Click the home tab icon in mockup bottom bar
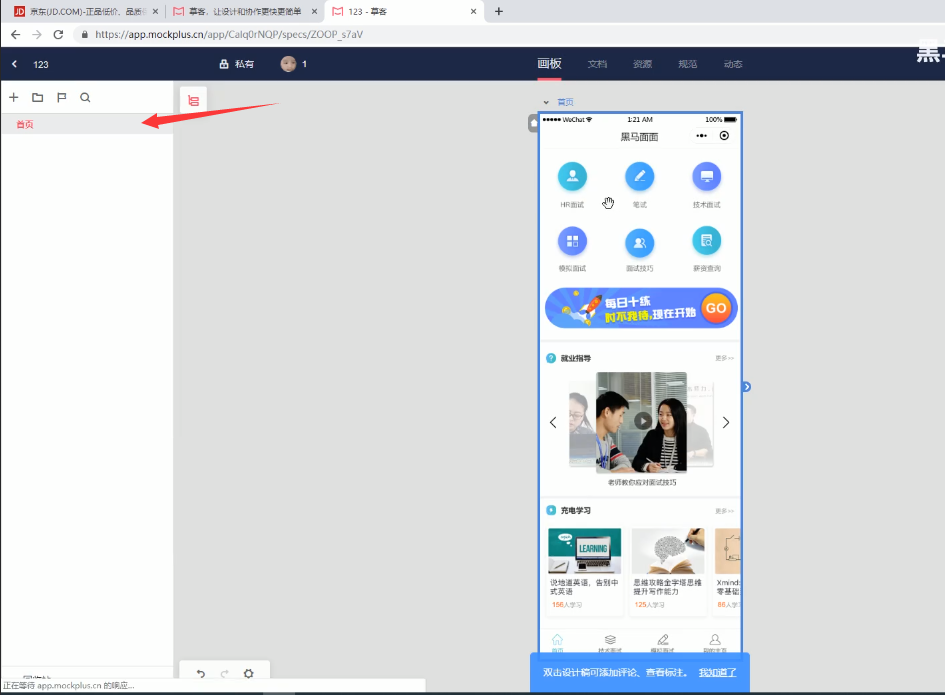Viewport: 945px width, 695px height. [x=557, y=640]
